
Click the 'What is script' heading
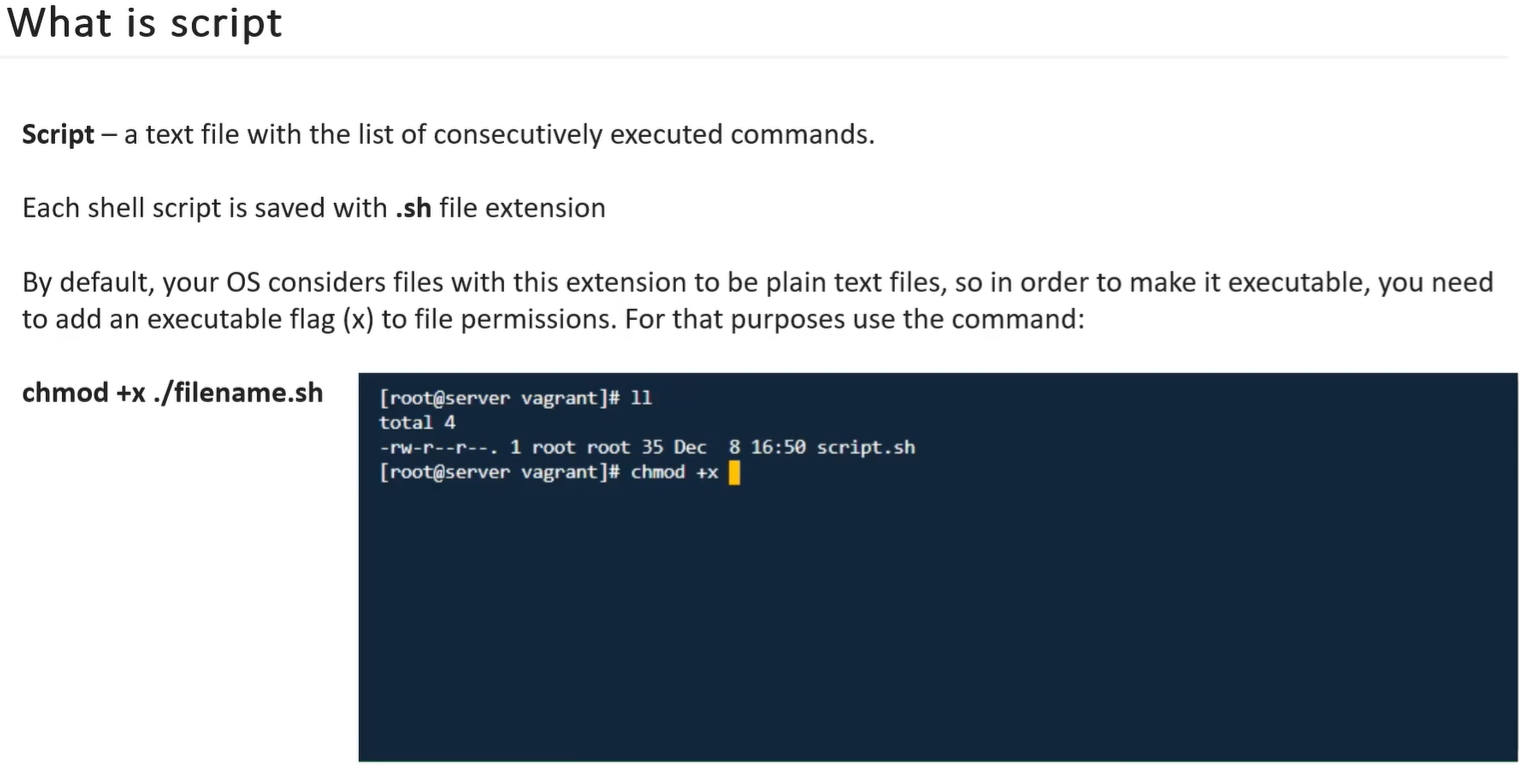coord(145,22)
